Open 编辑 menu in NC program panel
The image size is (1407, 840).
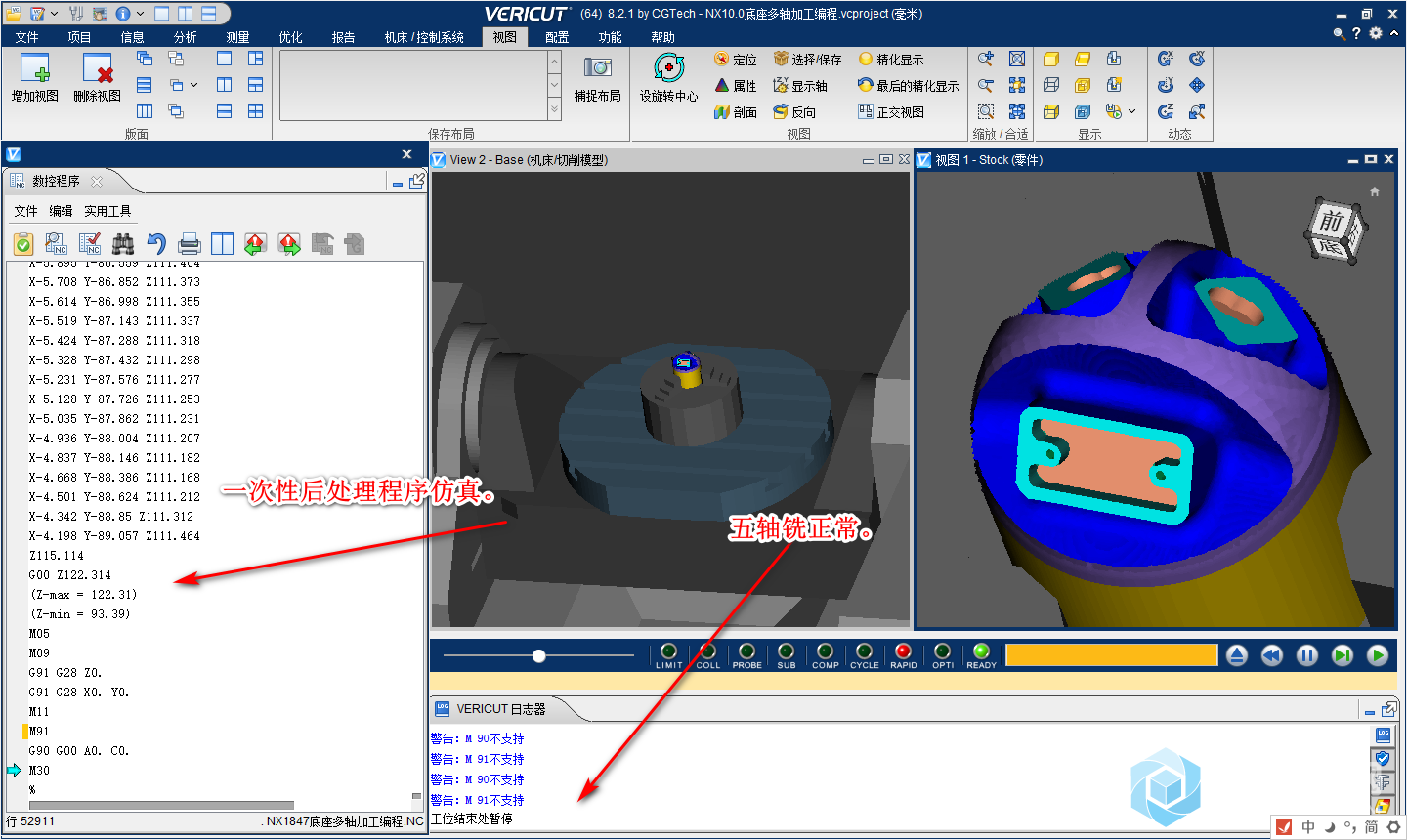click(x=61, y=211)
